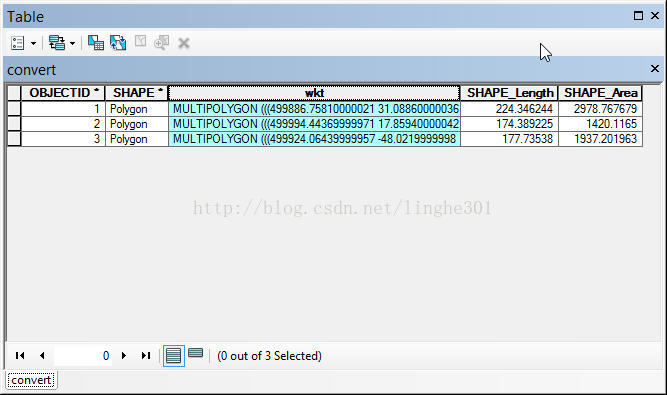Click SHAPE_Length value 174.389225
Image resolution: width=667 pixels, height=395 pixels.
(x=509, y=124)
